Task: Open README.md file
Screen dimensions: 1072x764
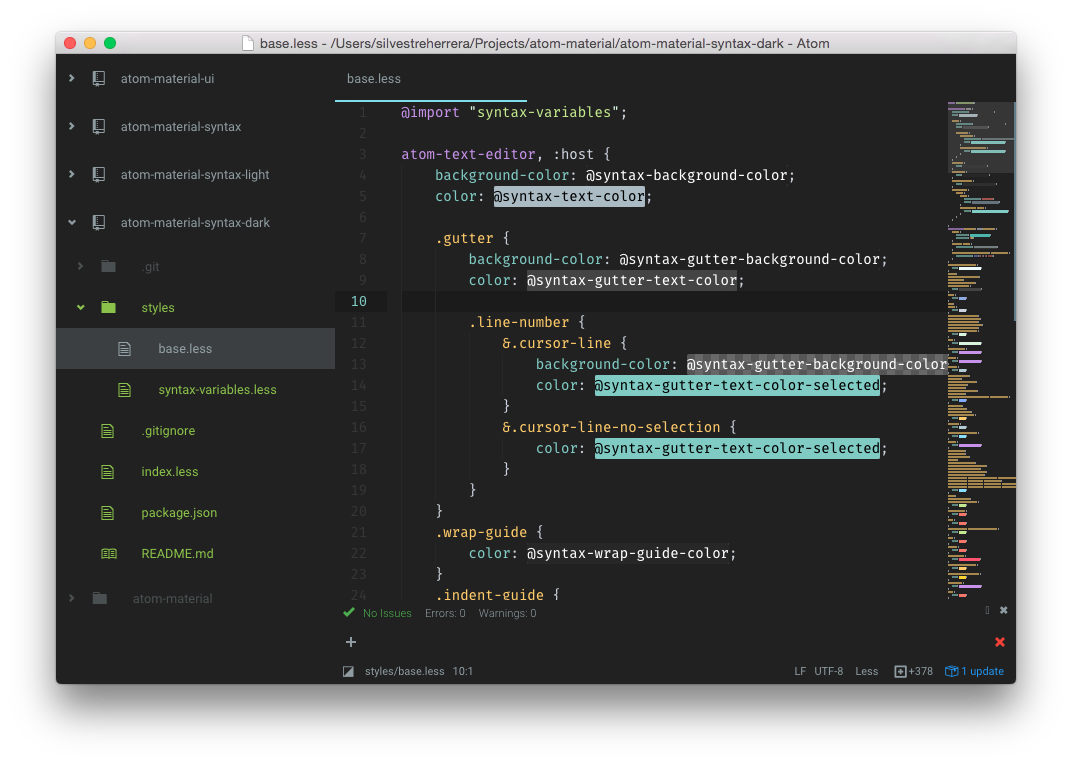Action: [177, 553]
